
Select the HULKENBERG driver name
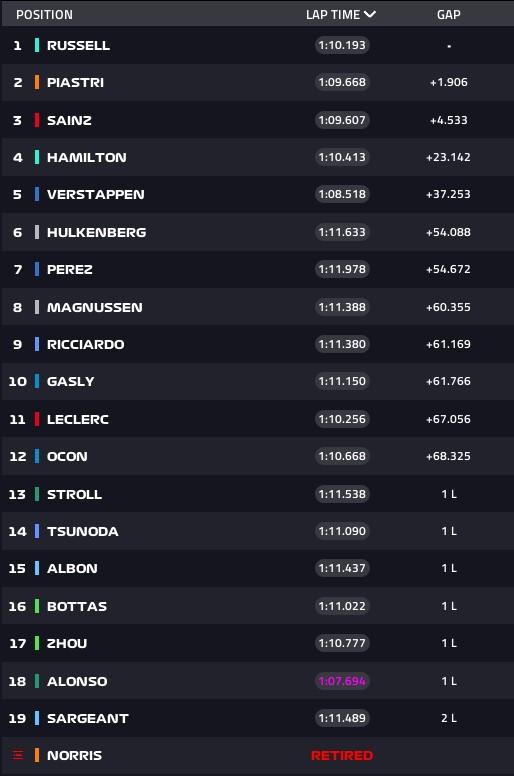click(96, 232)
